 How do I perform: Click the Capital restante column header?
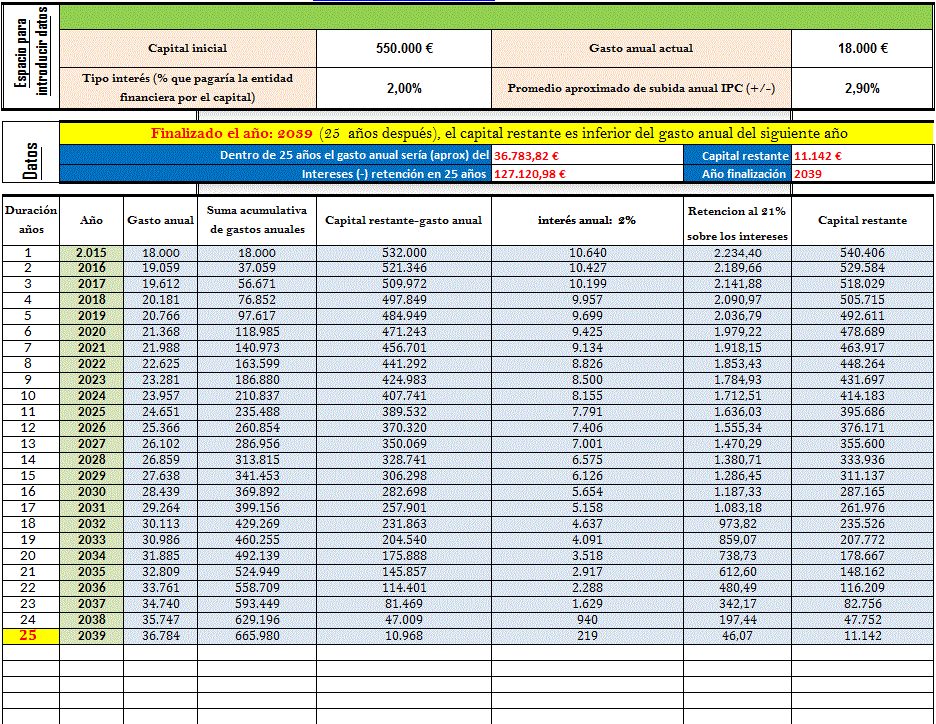coord(862,220)
